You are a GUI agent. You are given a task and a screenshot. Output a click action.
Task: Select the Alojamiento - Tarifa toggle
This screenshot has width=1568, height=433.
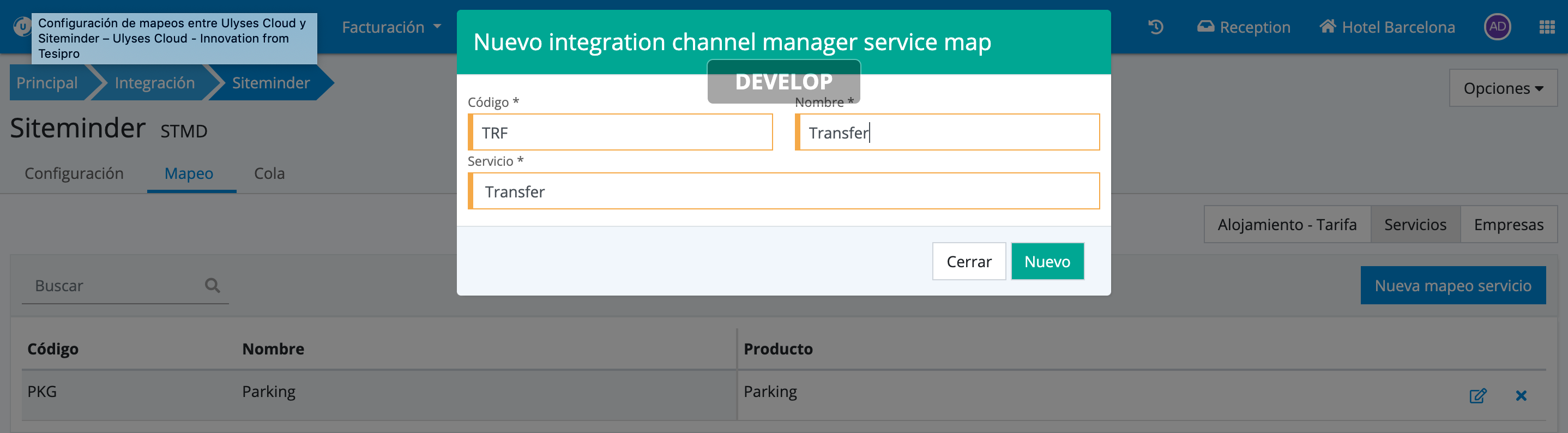[1287, 225]
